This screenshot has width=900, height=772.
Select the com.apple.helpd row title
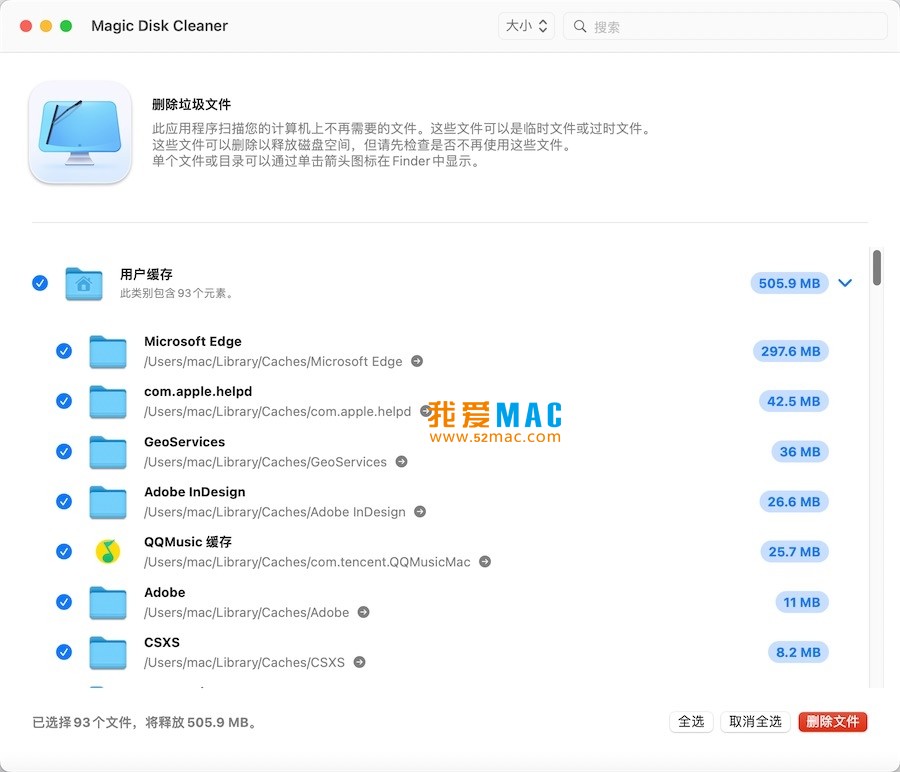pyautogui.click(x=198, y=391)
